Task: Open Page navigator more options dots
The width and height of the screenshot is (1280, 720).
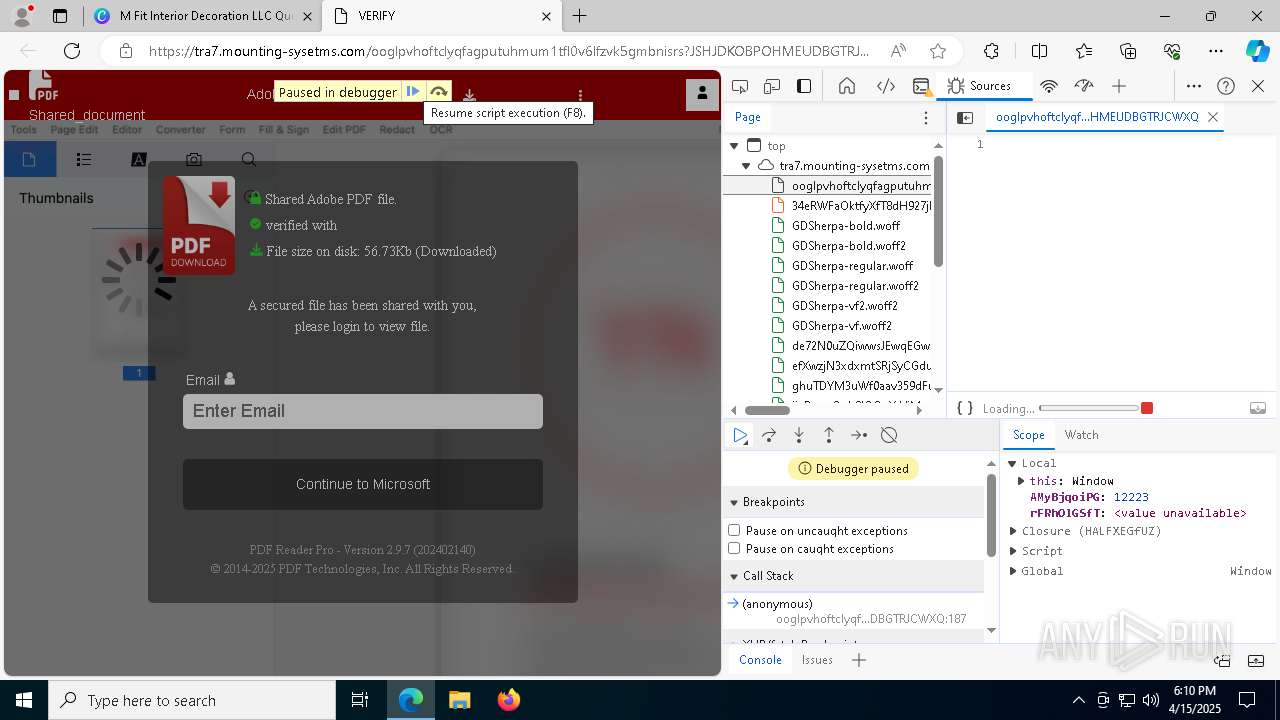Action: 926,117
